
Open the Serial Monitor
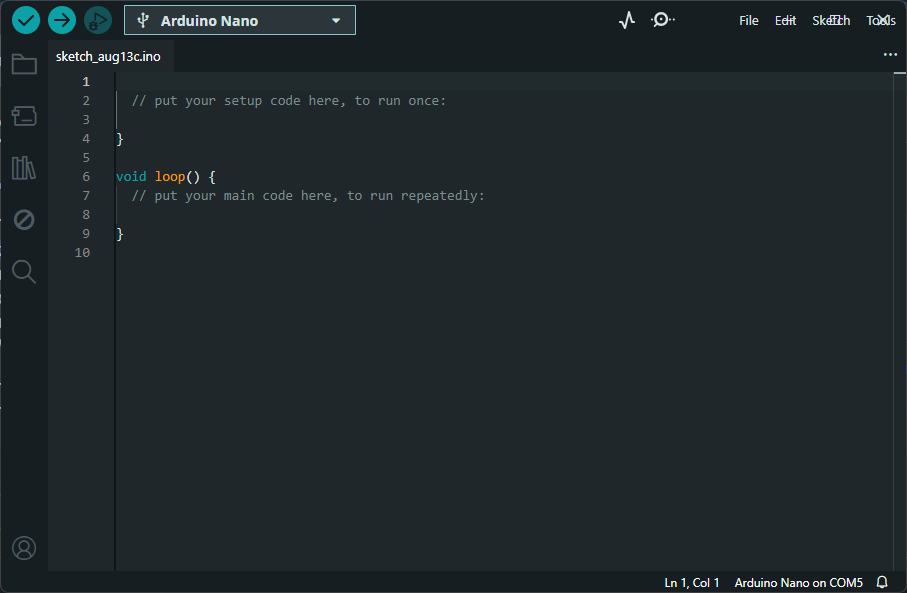point(662,20)
